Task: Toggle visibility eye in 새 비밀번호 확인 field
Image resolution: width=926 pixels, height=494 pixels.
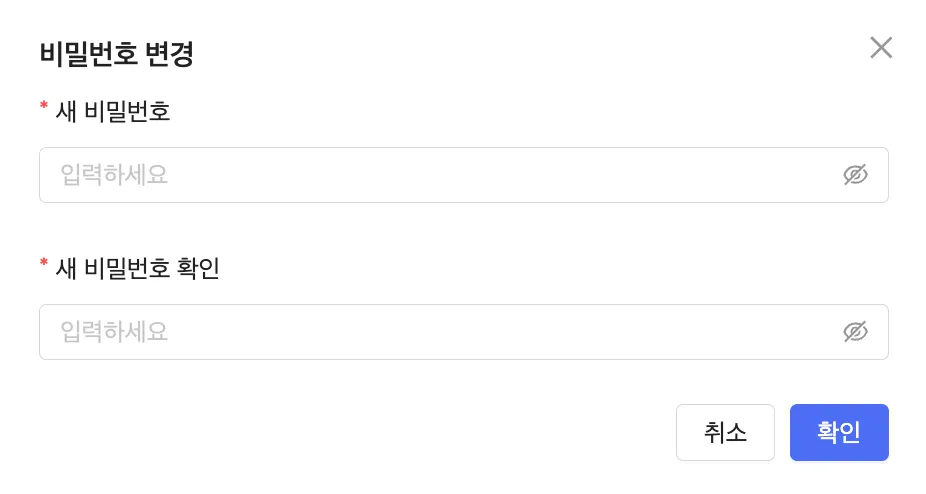Action: [855, 332]
